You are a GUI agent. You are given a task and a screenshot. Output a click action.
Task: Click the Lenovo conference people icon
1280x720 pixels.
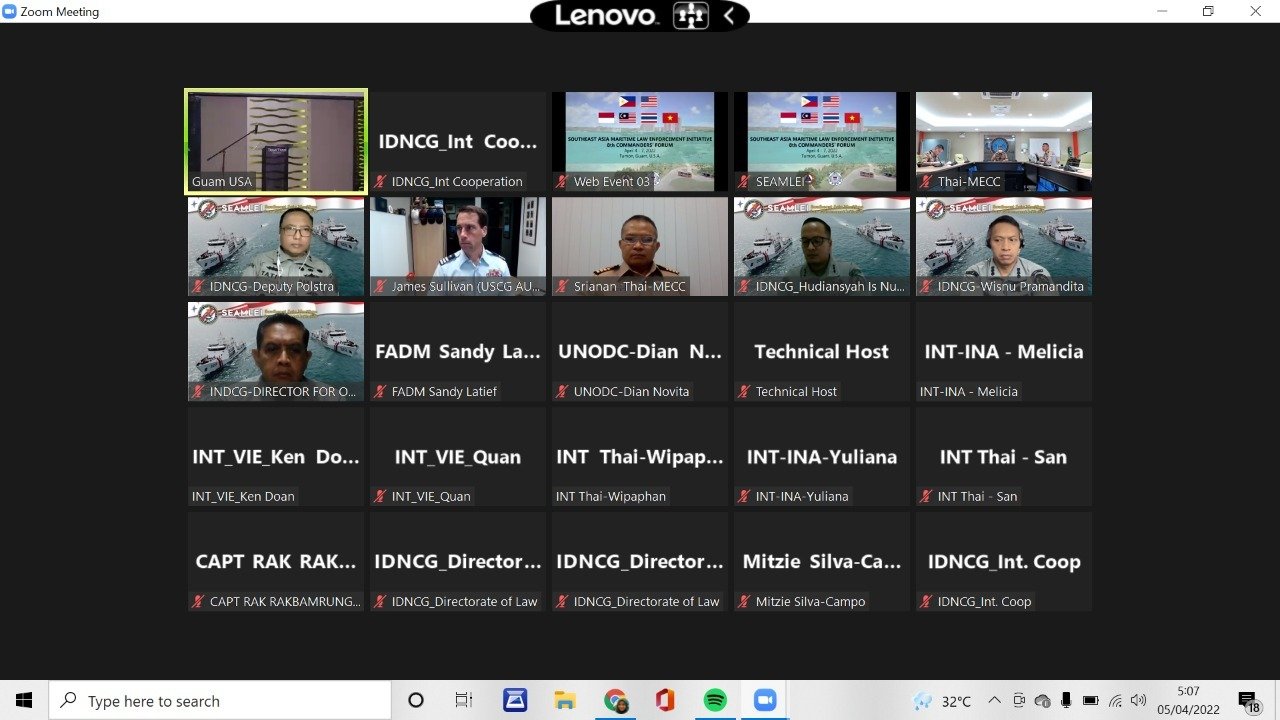point(691,16)
